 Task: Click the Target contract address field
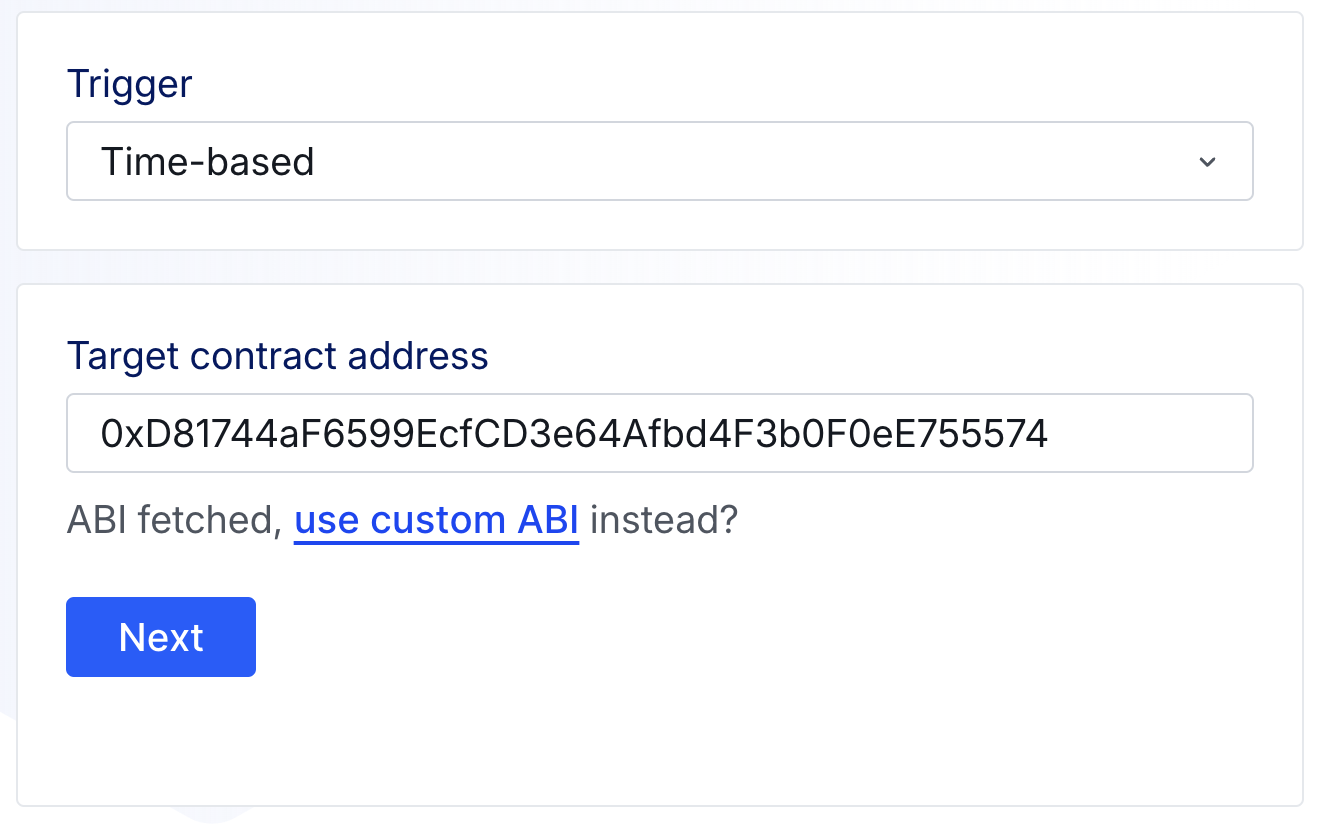tap(658, 433)
